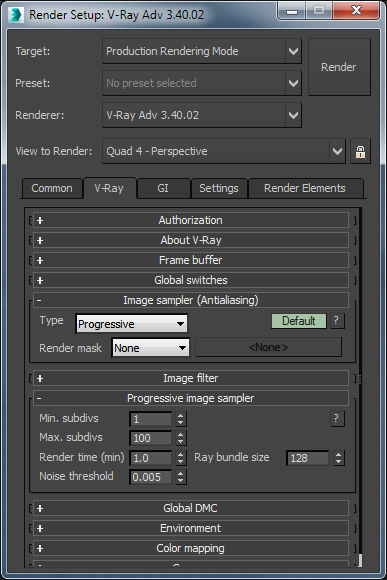Expand the Authorization rollout
The height and width of the screenshot is (580, 387).
tap(191, 220)
